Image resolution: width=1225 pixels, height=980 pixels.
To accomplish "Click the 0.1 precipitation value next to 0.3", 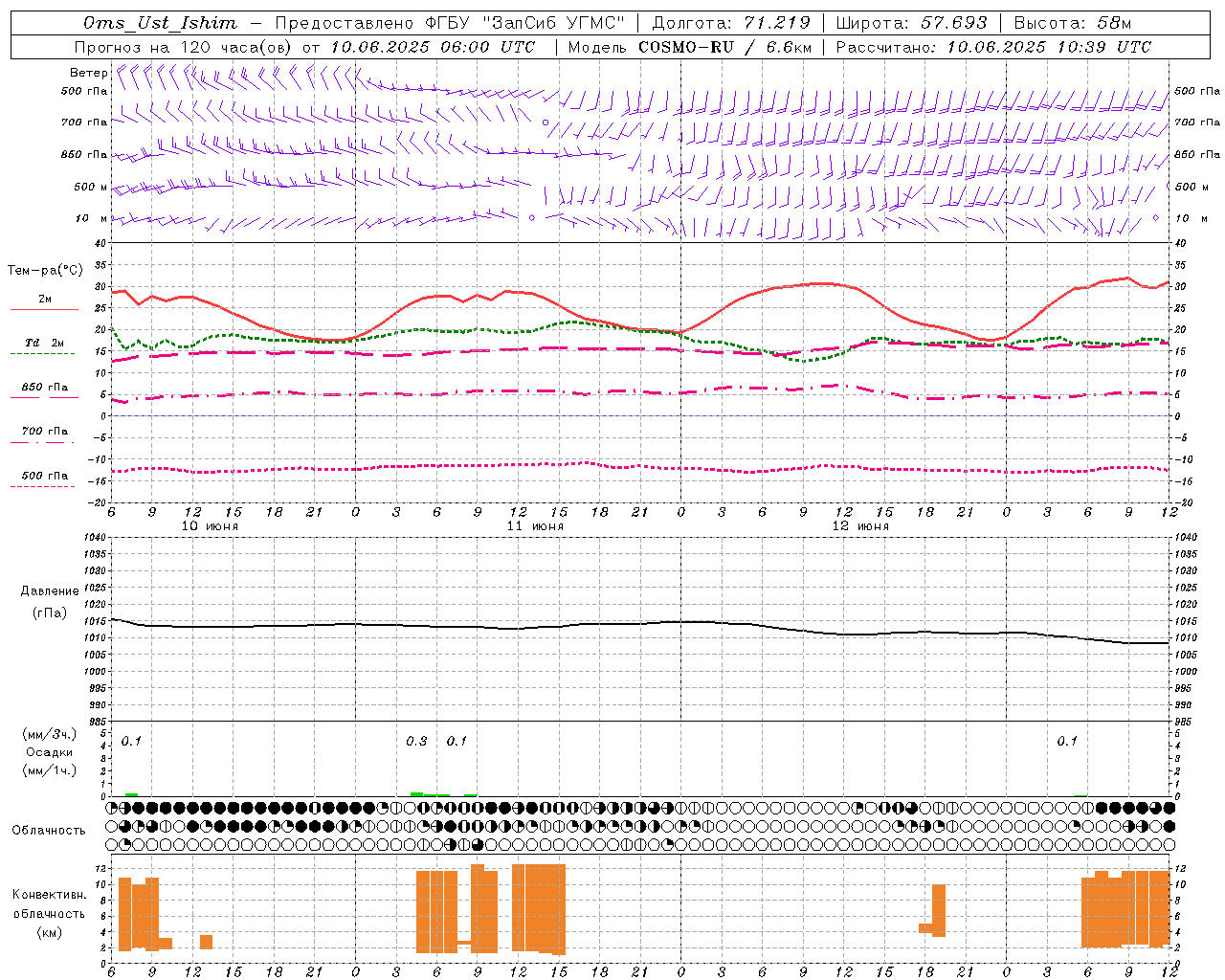I will (457, 742).
